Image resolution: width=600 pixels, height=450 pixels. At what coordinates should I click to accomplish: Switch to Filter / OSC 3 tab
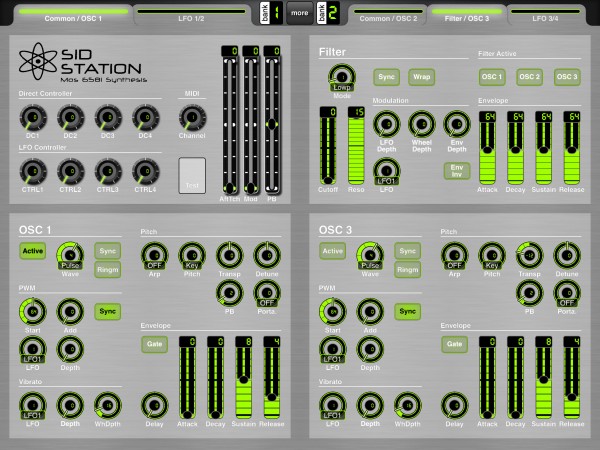point(467,16)
